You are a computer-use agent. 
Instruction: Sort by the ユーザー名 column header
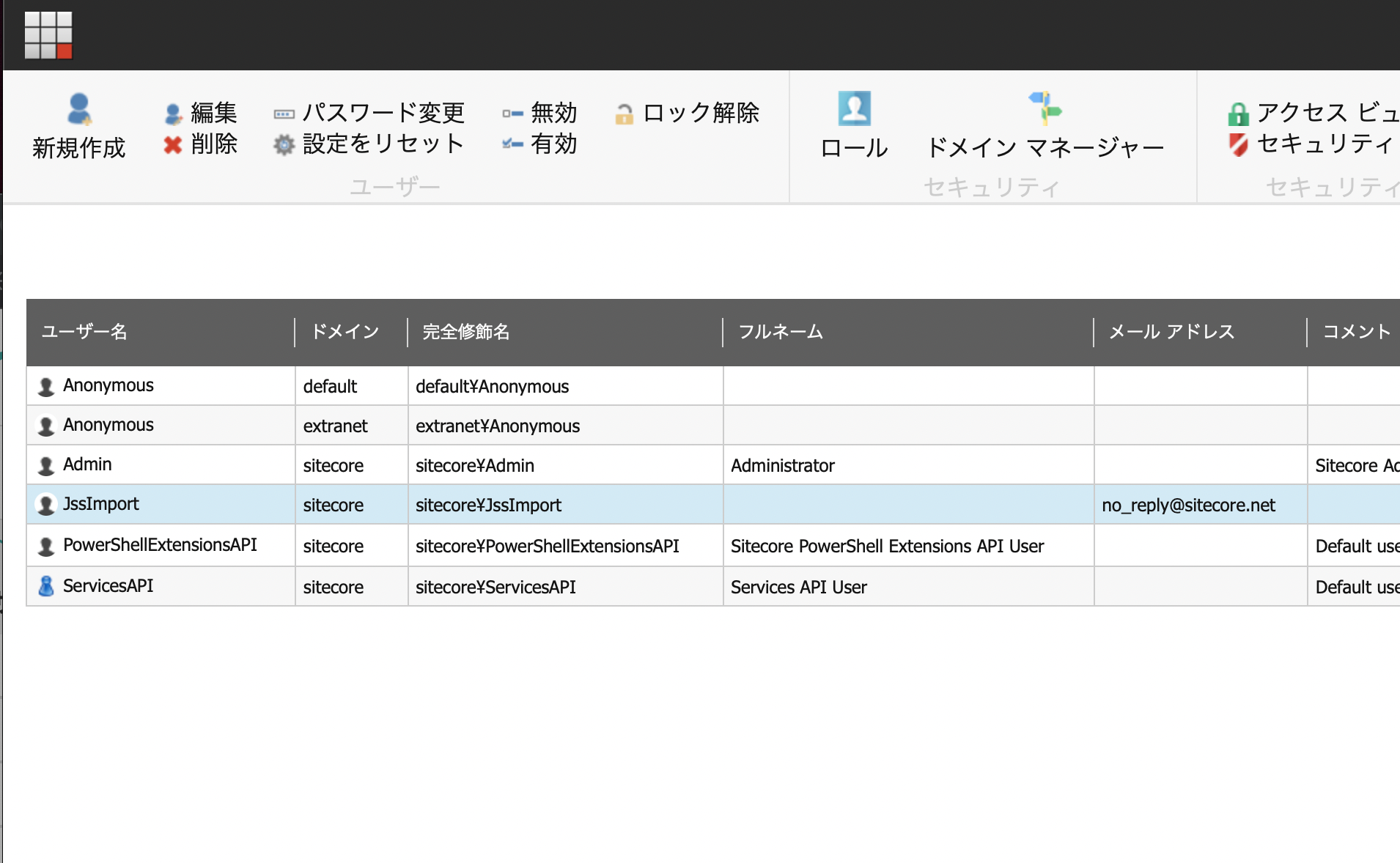click(x=161, y=332)
